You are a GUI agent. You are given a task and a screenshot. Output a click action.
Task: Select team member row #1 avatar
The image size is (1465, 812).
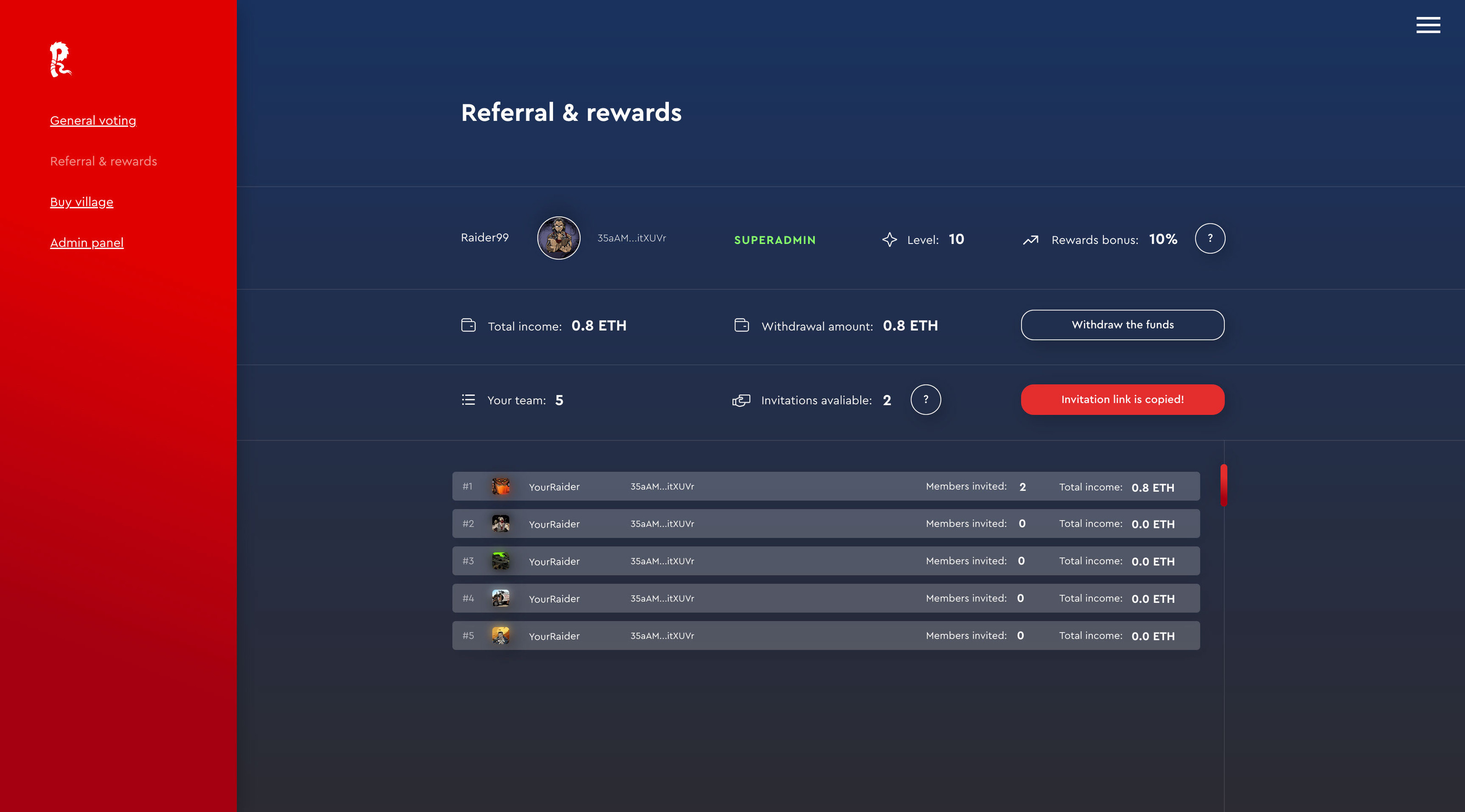[500, 486]
